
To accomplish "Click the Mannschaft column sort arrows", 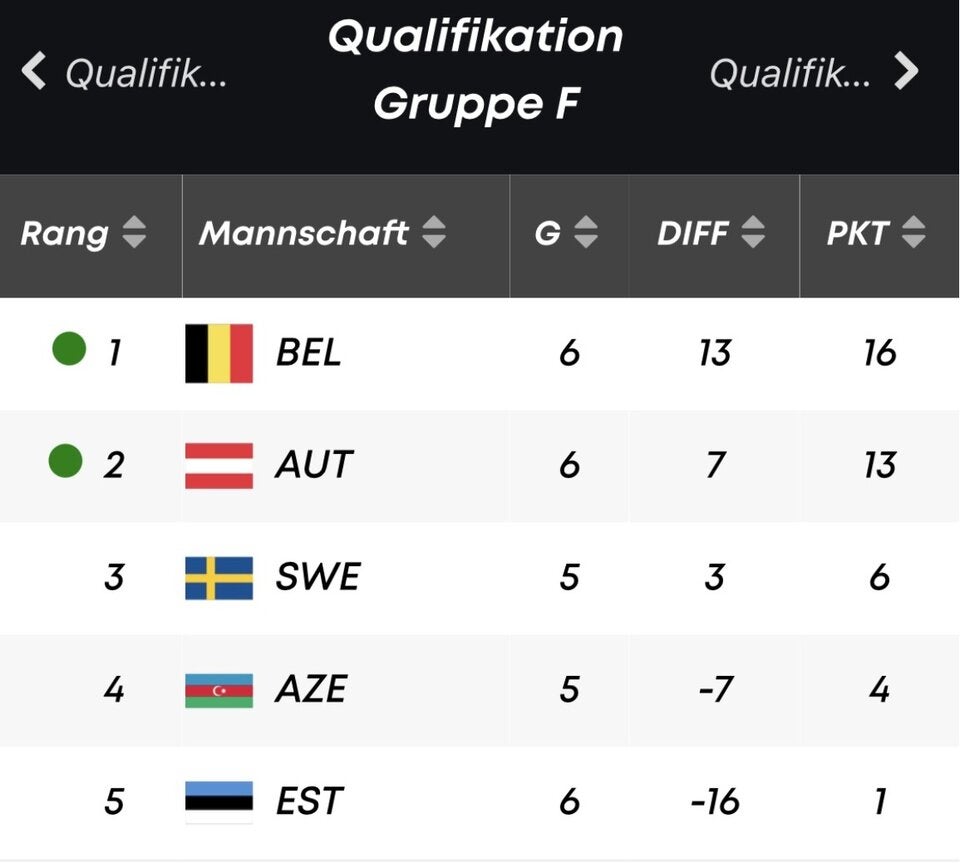I will [x=434, y=233].
